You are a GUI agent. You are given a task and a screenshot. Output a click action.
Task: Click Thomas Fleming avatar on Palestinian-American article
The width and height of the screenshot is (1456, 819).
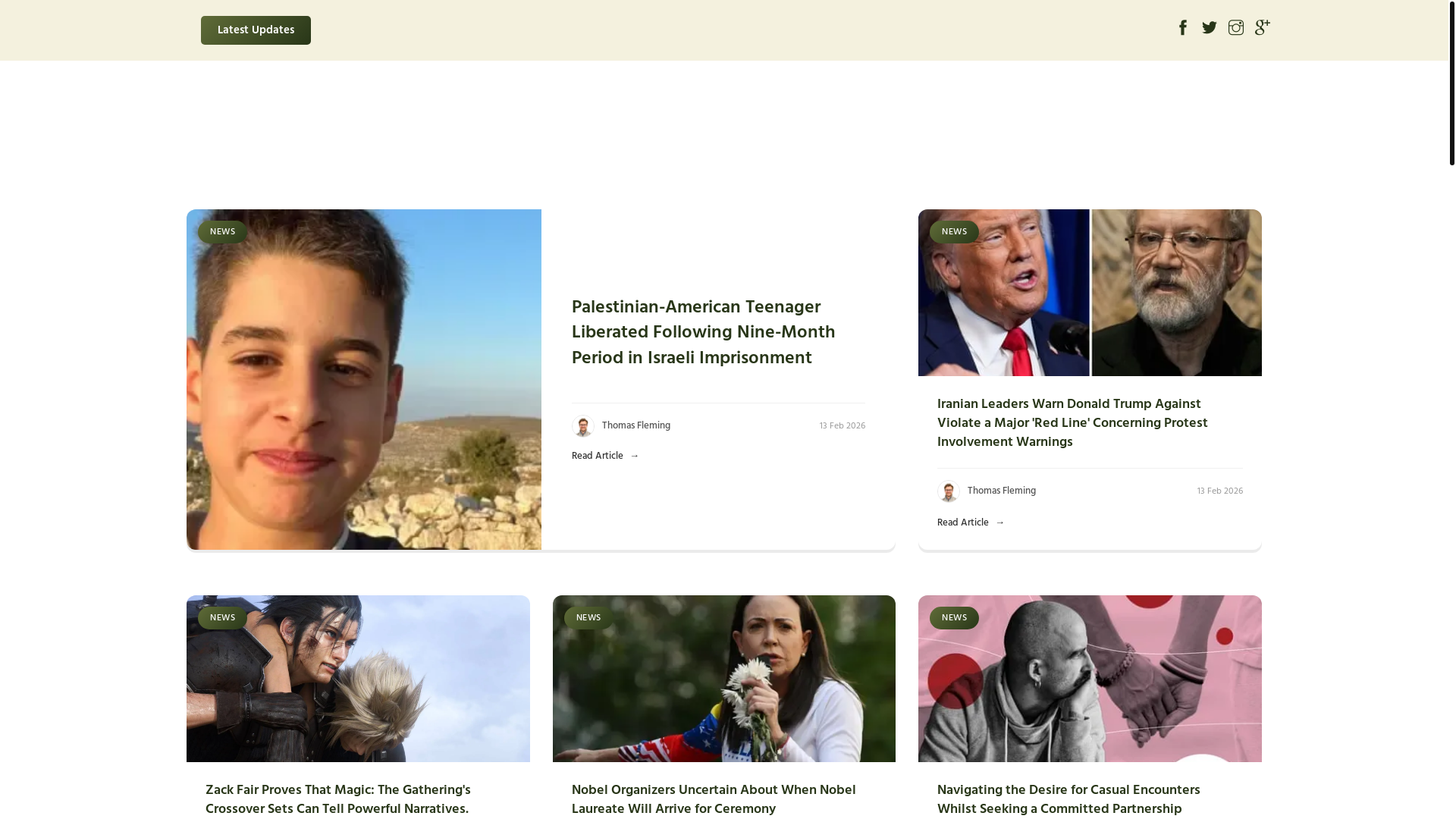point(582,426)
